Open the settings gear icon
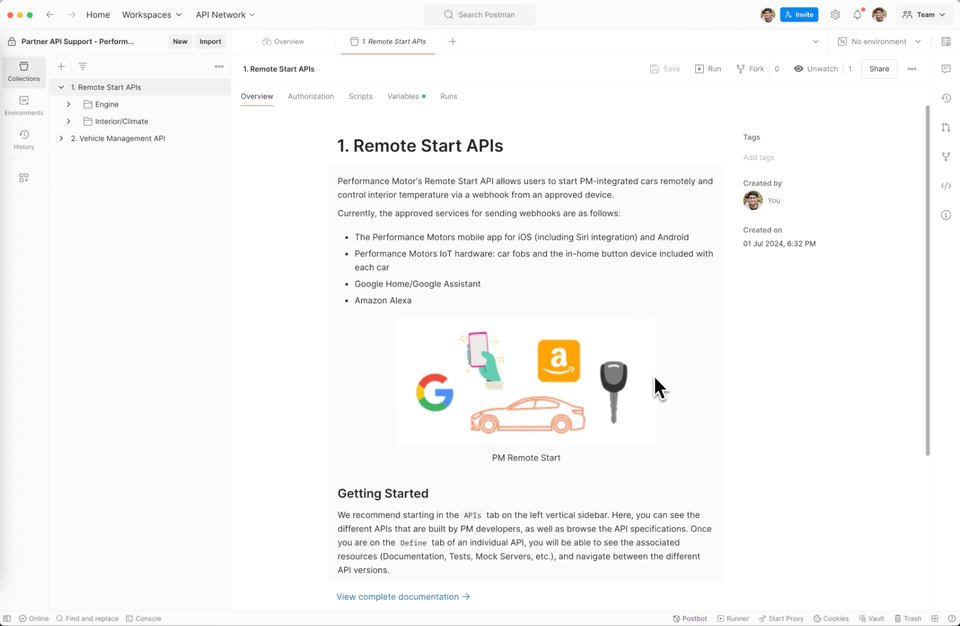Image resolution: width=960 pixels, height=626 pixels. point(835,15)
